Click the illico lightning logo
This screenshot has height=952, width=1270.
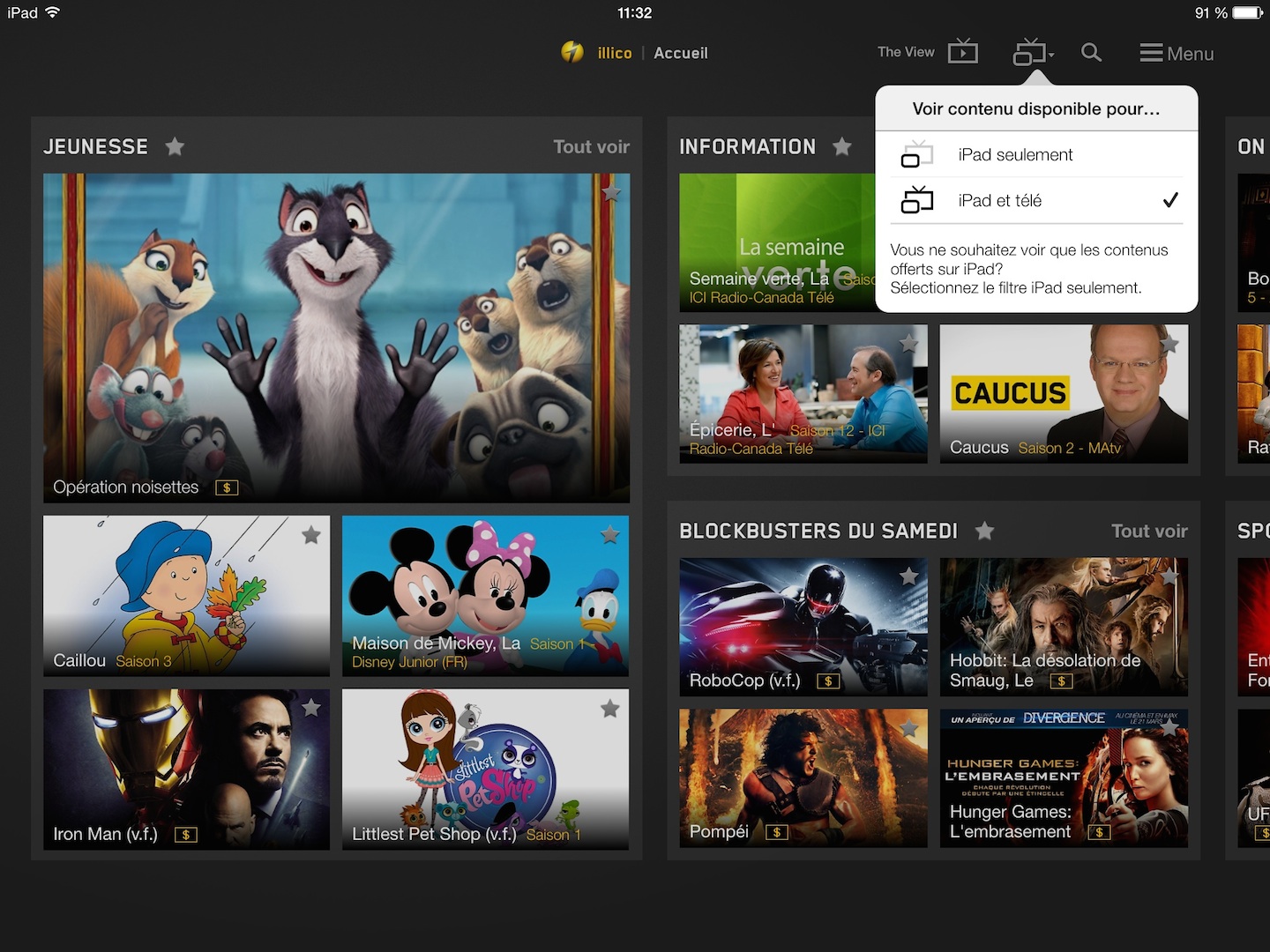[572, 53]
